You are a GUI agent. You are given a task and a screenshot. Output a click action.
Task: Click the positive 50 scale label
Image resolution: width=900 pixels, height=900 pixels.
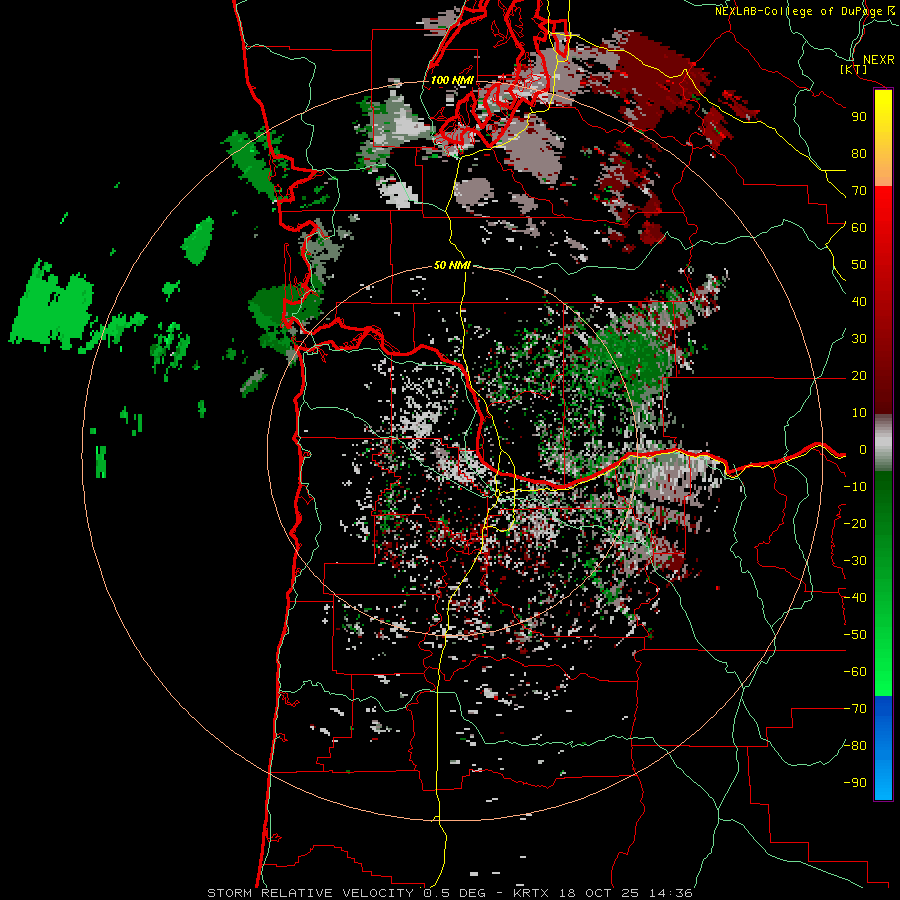(x=859, y=265)
